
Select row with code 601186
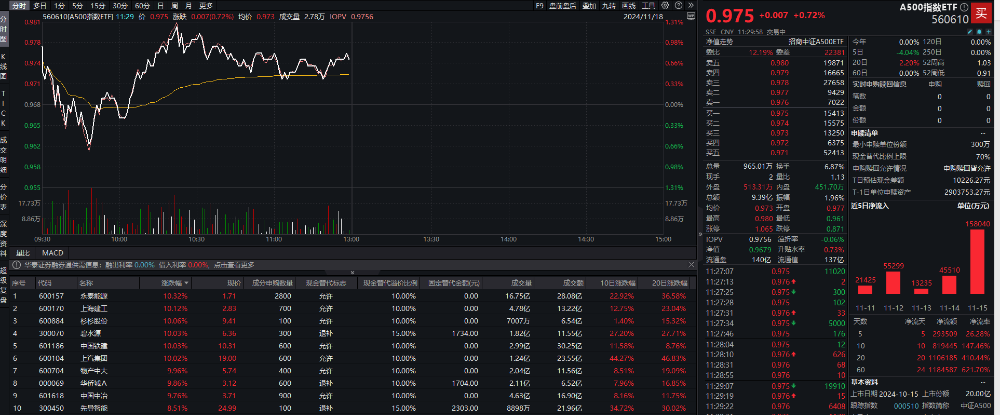pos(353,346)
